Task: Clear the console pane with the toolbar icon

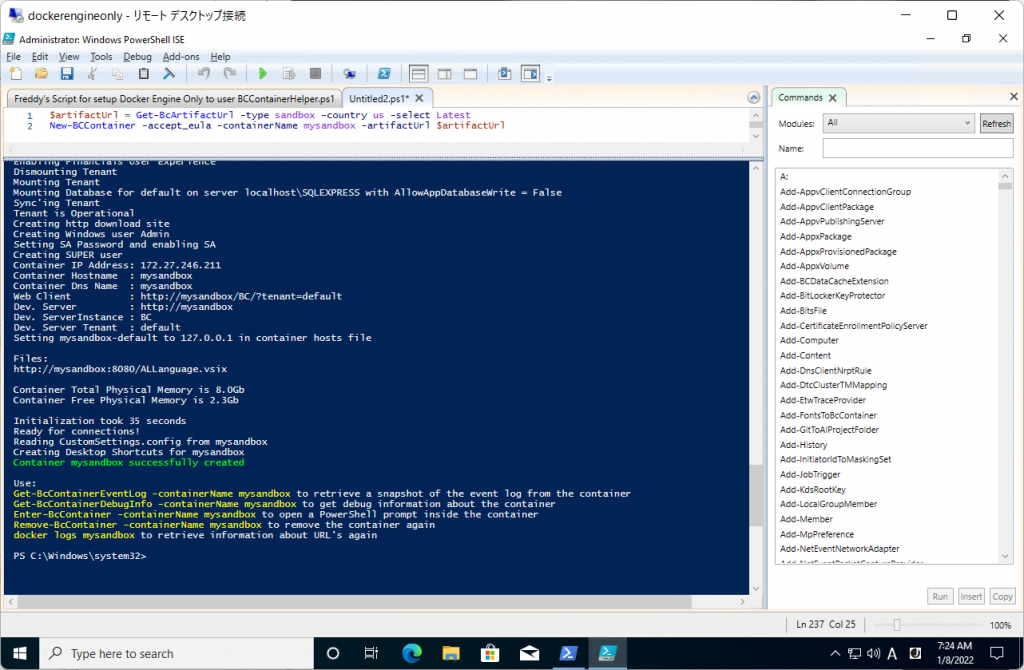Action: [168, 74]
